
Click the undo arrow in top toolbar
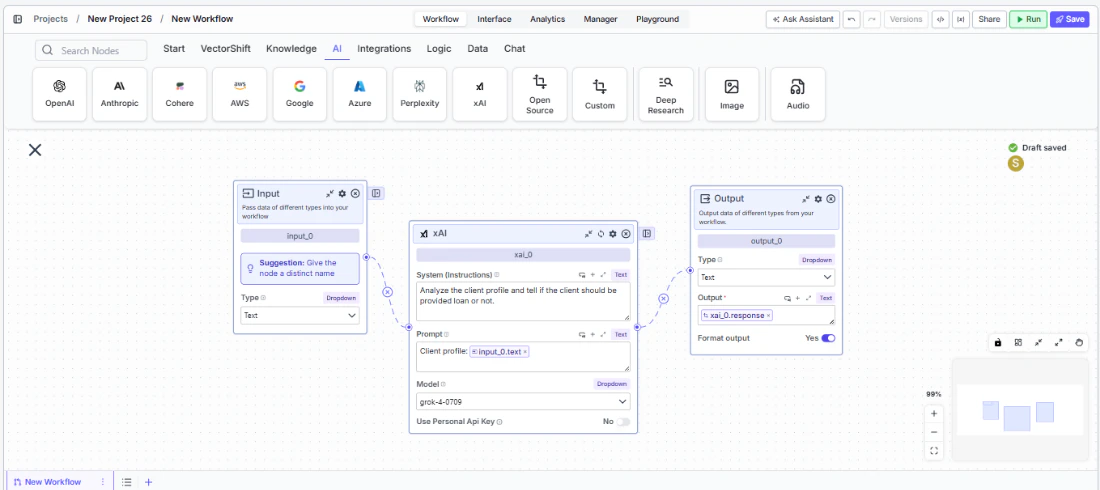click(x=851, y=19)
